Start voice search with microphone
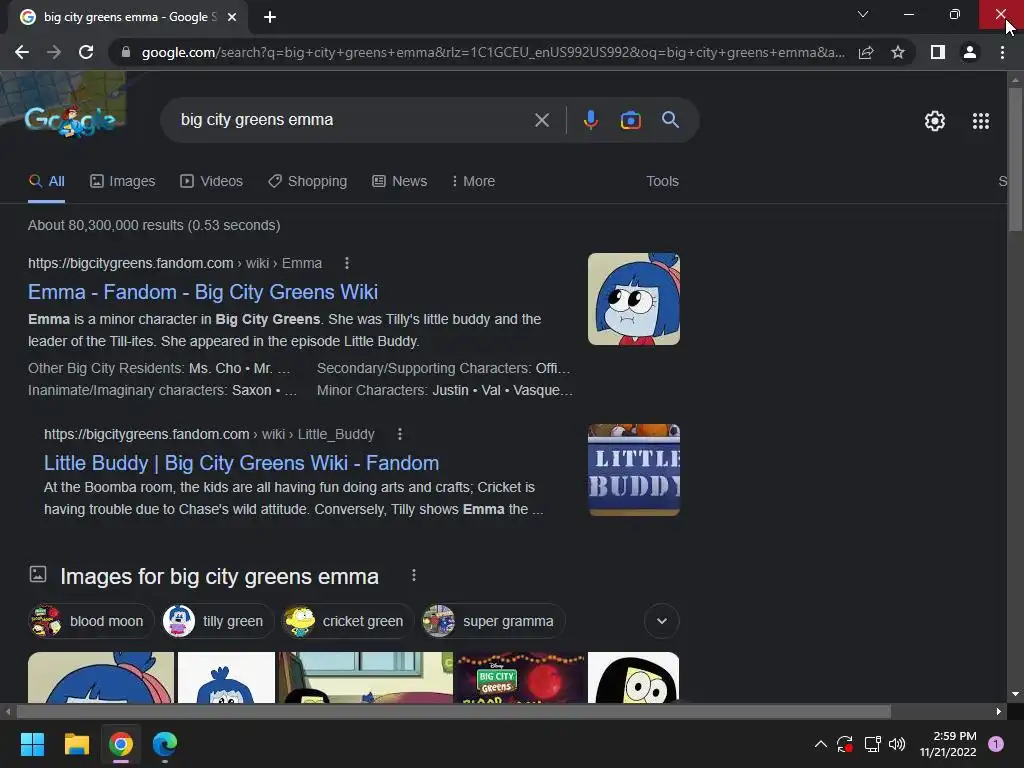Viewport: 1024px width, 768px height. coord(590,120)
